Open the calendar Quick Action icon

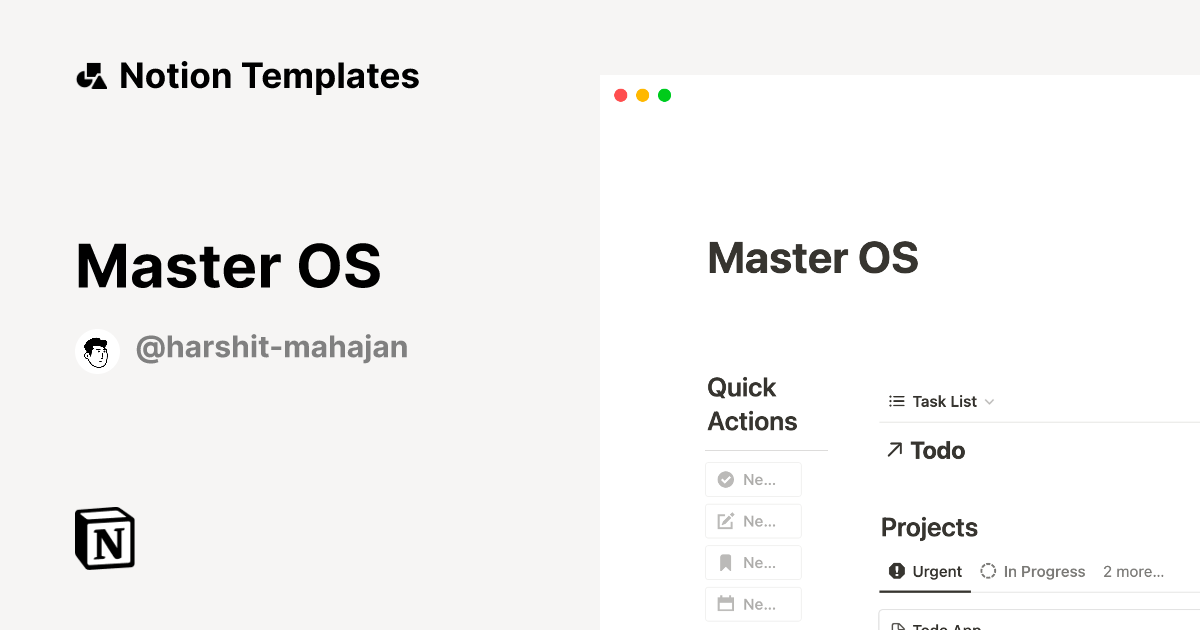click(x=726, y=604)
